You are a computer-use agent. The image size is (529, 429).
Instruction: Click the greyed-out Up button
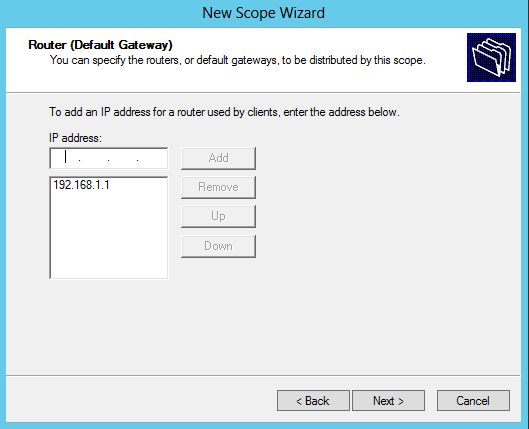(218, 216)
